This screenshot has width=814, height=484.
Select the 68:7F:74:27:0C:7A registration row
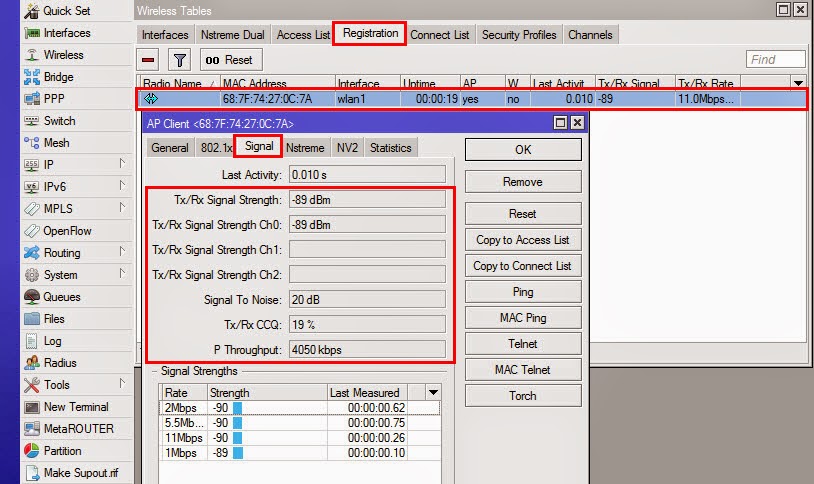(x=470, y=99)
